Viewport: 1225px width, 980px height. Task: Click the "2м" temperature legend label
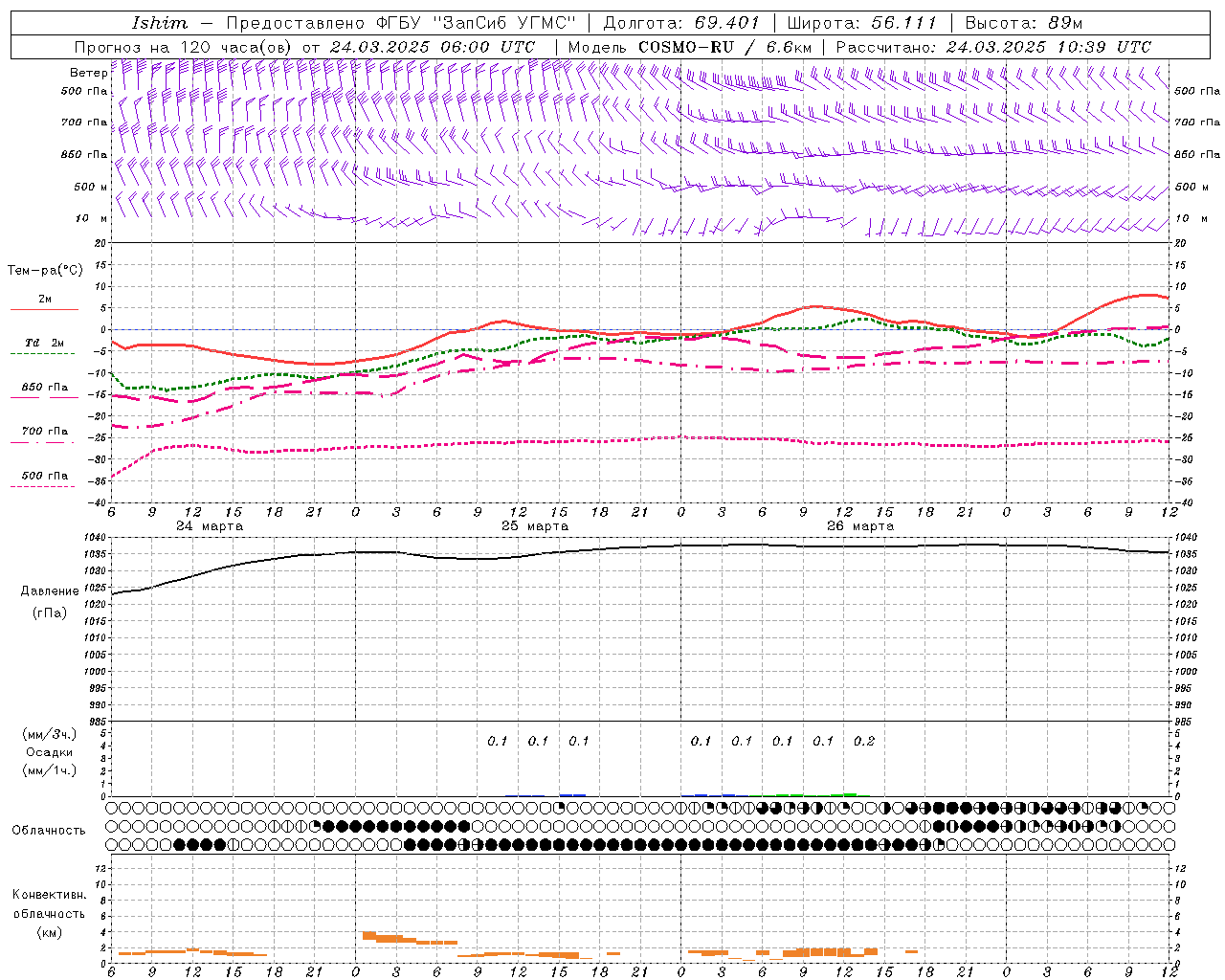point(45,300)
